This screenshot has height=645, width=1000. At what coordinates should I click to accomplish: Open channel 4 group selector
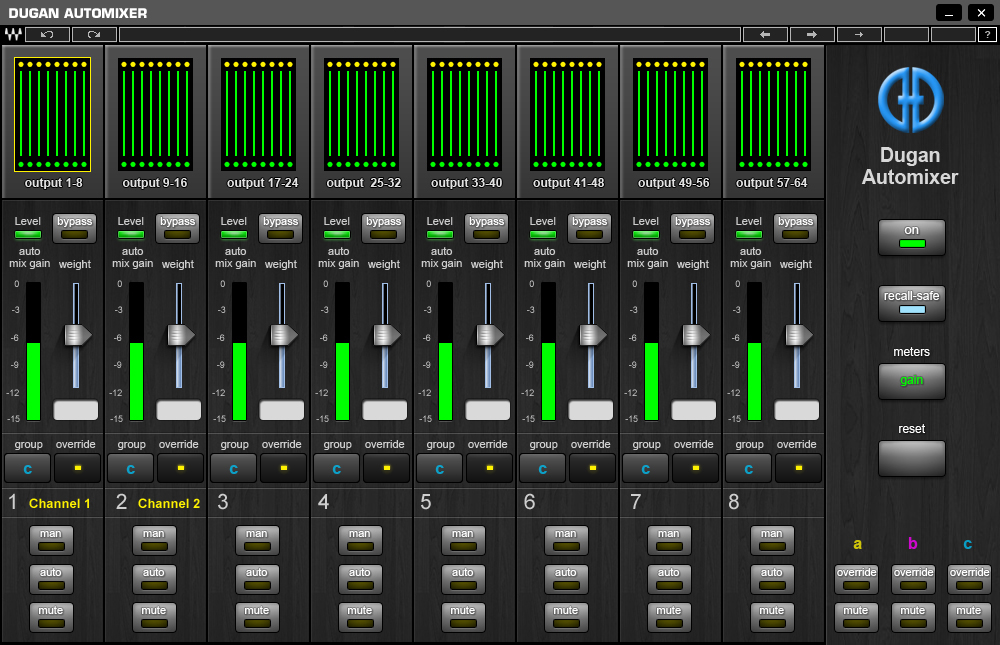pyautogui.click(x=337, y=468)
